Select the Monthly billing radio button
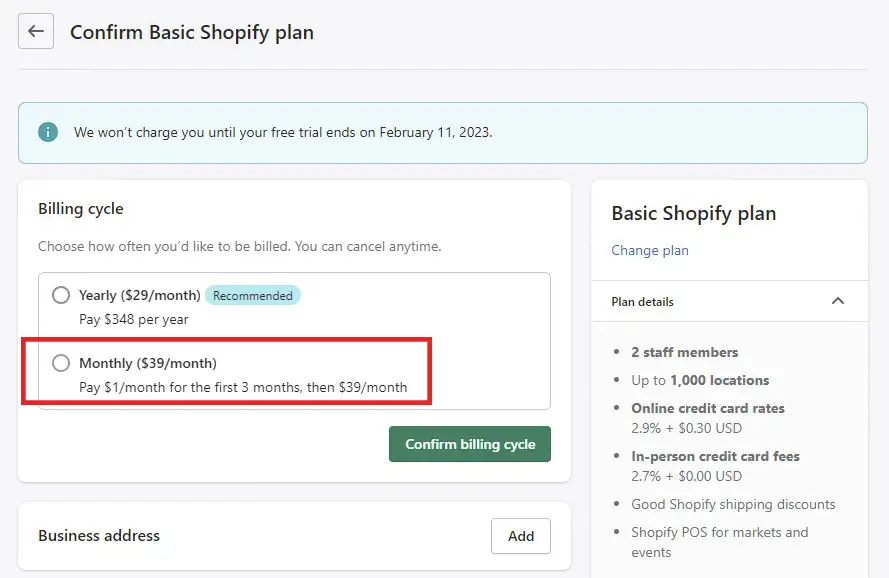Screen dimensions: 889x578 click(x=61, y=363)
